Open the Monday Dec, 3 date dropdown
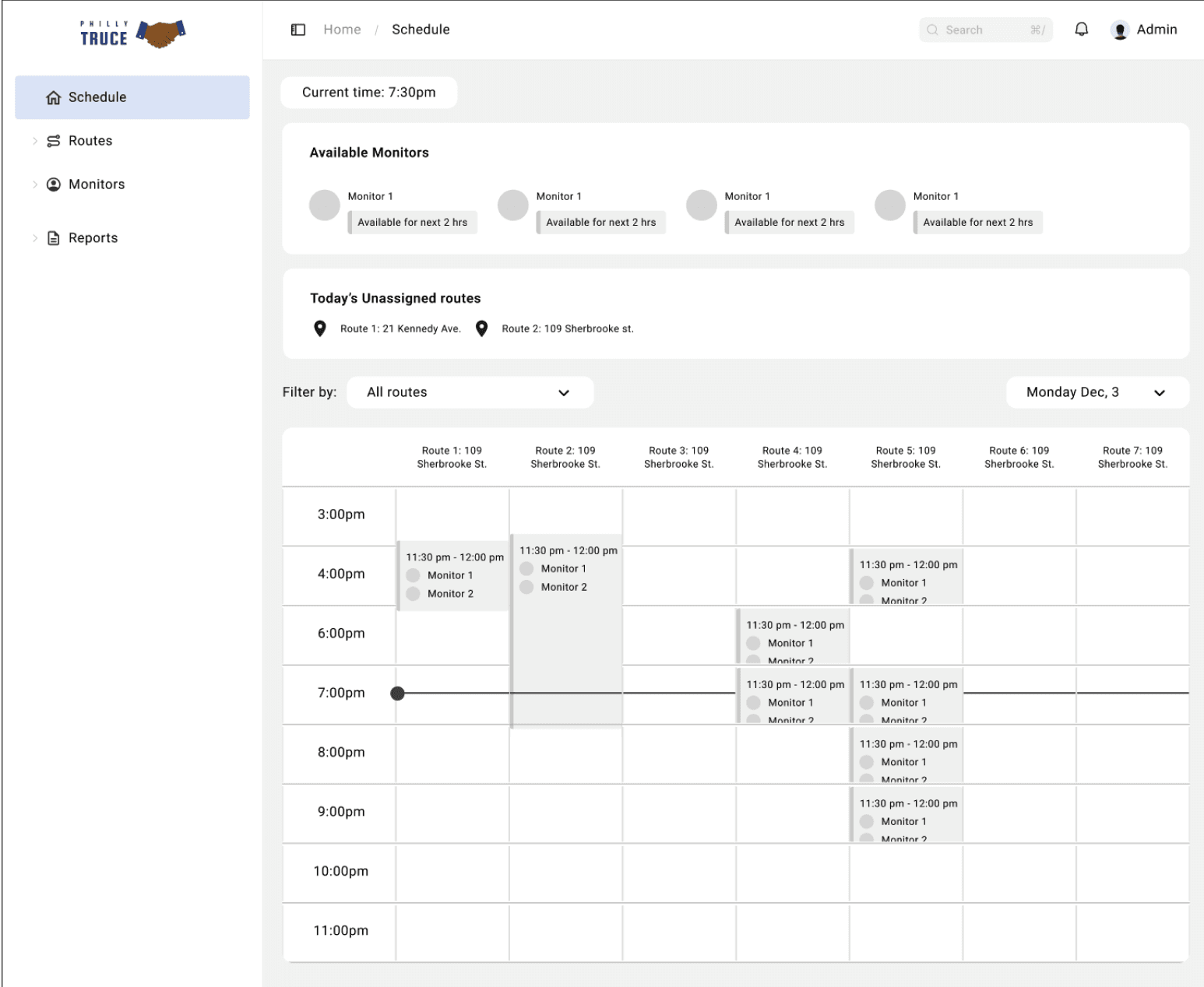 coord(1097,392)
